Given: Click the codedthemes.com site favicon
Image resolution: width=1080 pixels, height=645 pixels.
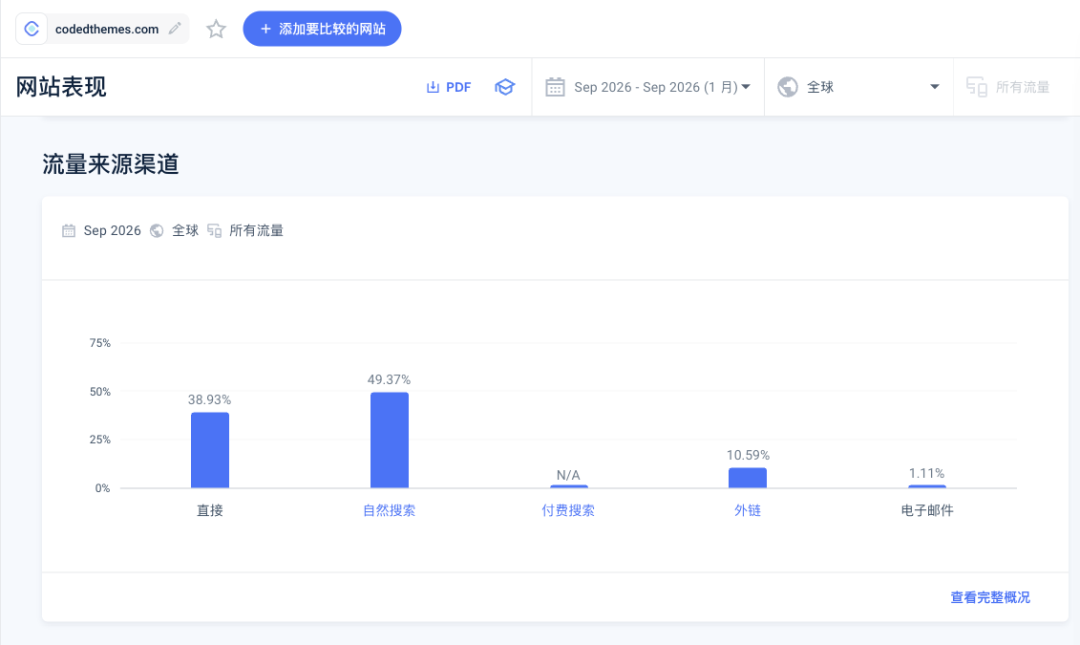Looking at the screenshot, I should click(31, 29).
